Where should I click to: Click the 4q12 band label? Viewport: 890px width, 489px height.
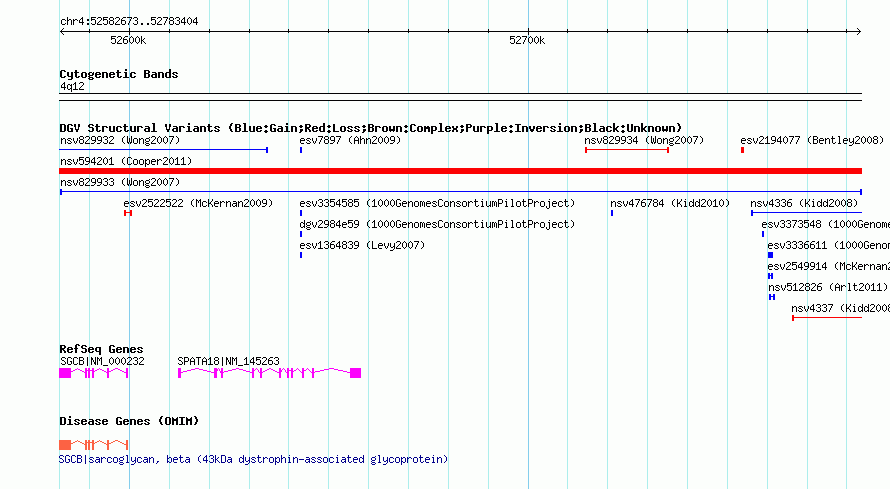coord(72,86)
